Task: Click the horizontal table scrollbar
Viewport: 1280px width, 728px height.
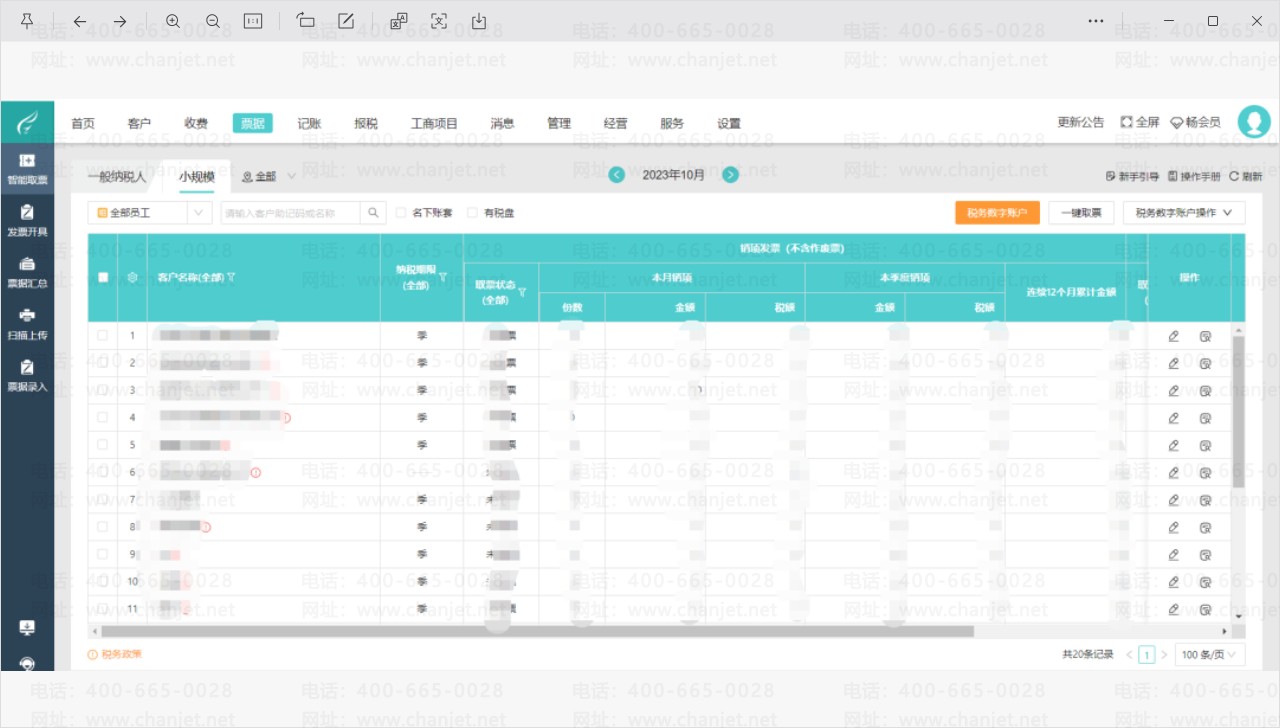Action: [538, 631]
